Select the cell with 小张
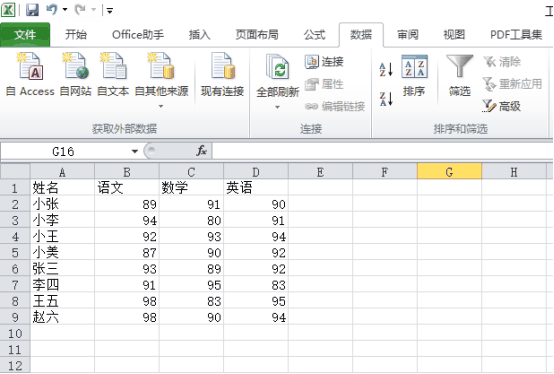 pyautogui.click(x=62, y=204)
